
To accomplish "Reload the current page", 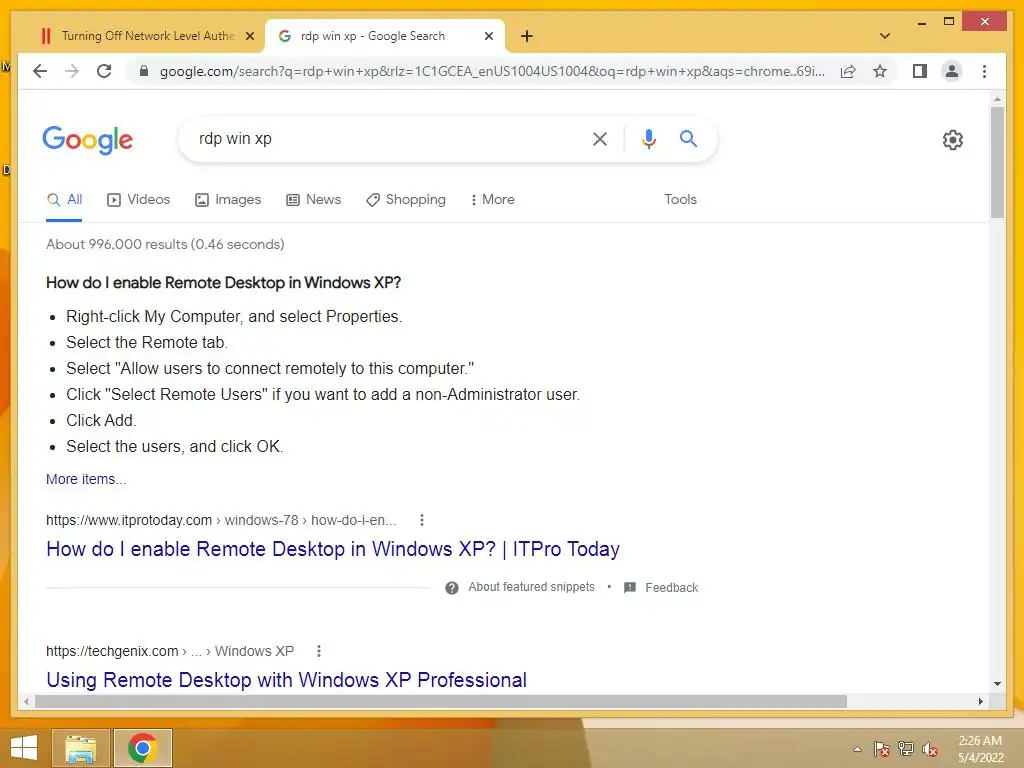I will click(x=104, y=71).
